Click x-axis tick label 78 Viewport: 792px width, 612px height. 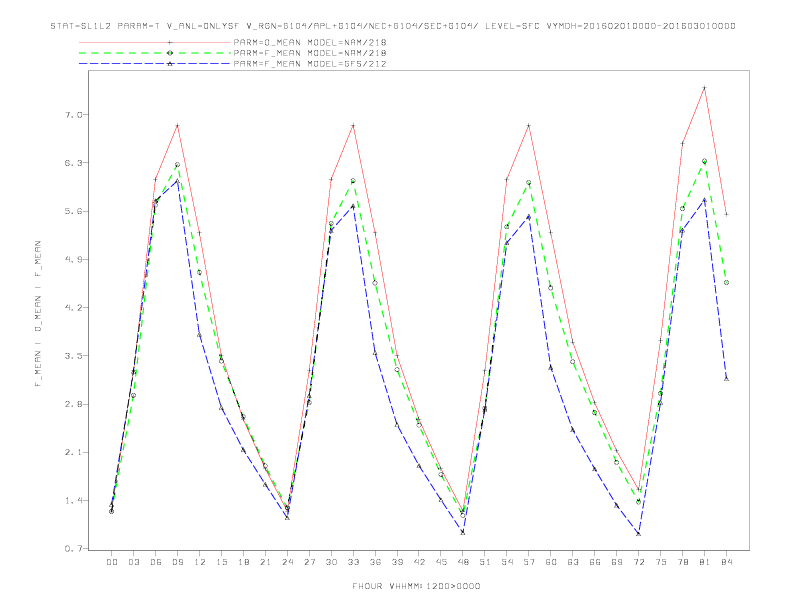[x=683, y=562]
